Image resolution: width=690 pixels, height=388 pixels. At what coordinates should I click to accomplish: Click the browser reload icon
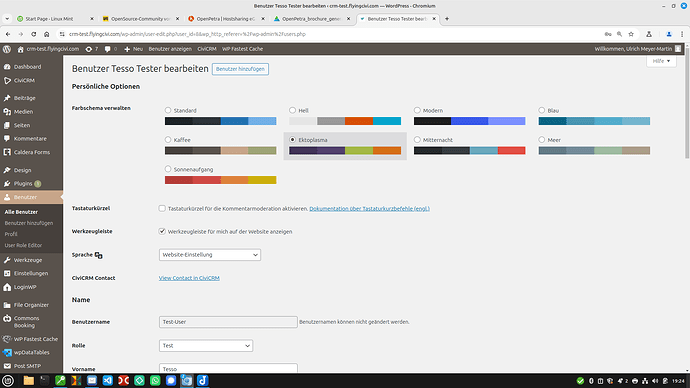pyautogui.click(x=33, y=34)
